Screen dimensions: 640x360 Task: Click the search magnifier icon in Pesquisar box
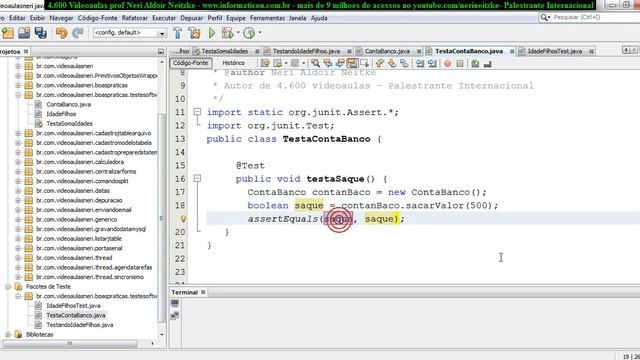(544, 17)
